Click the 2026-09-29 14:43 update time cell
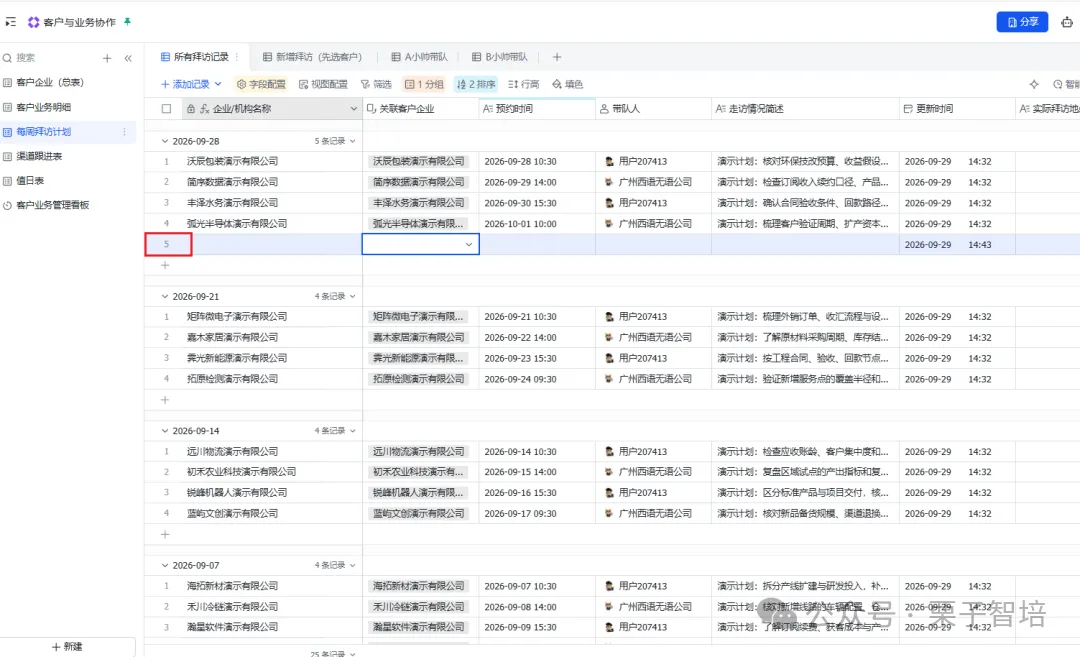1080x657 pixels. click(x=957, y=244)
